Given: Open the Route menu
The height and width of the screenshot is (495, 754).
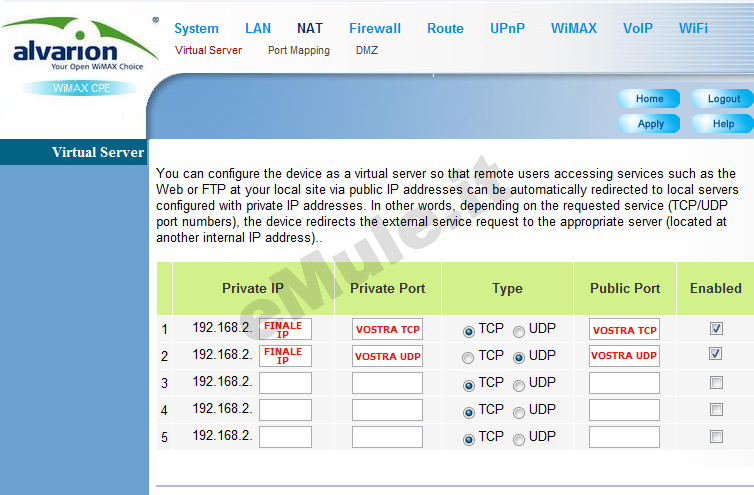Looking at the screenshot, I should point(445,28).
